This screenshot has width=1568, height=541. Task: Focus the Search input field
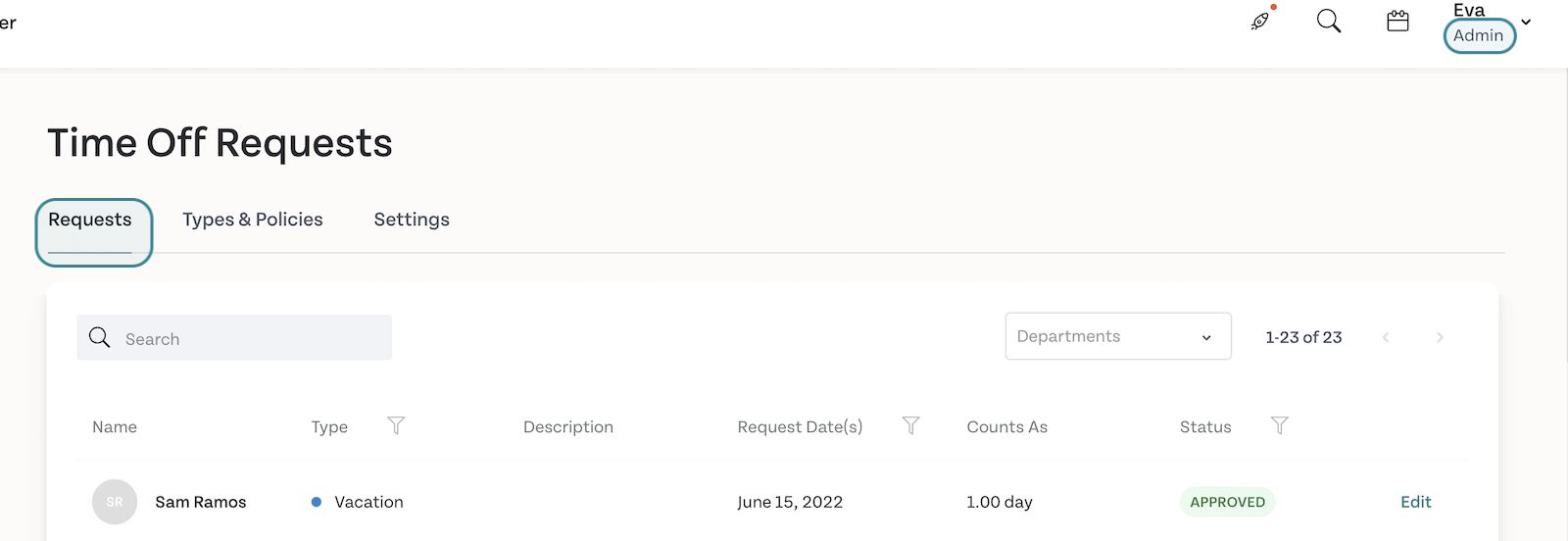click(x=234, y=337)
